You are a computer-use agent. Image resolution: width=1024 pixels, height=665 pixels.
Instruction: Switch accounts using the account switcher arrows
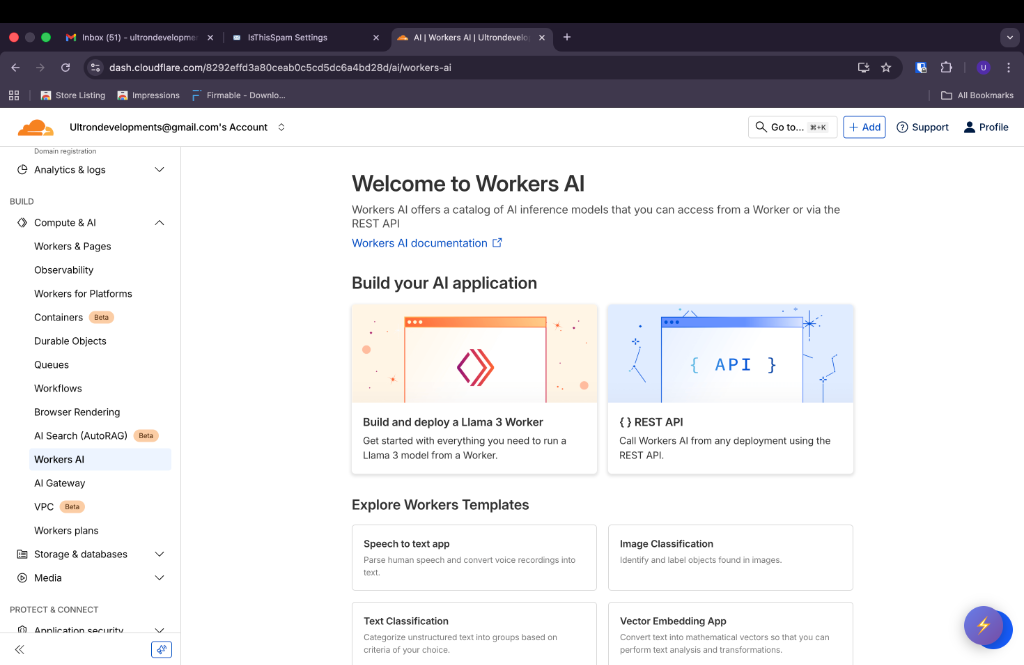(281, 127)
